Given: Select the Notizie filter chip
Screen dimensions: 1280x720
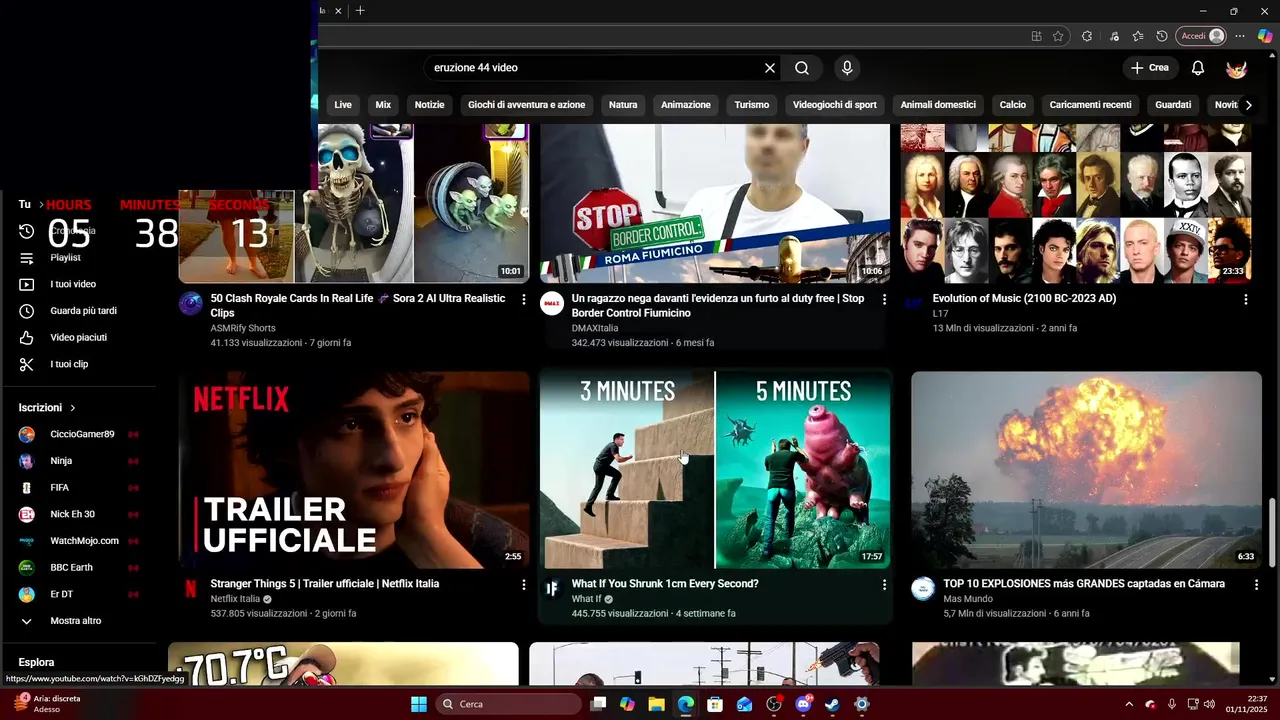Looking at the screenshot, I should [429, 105].
